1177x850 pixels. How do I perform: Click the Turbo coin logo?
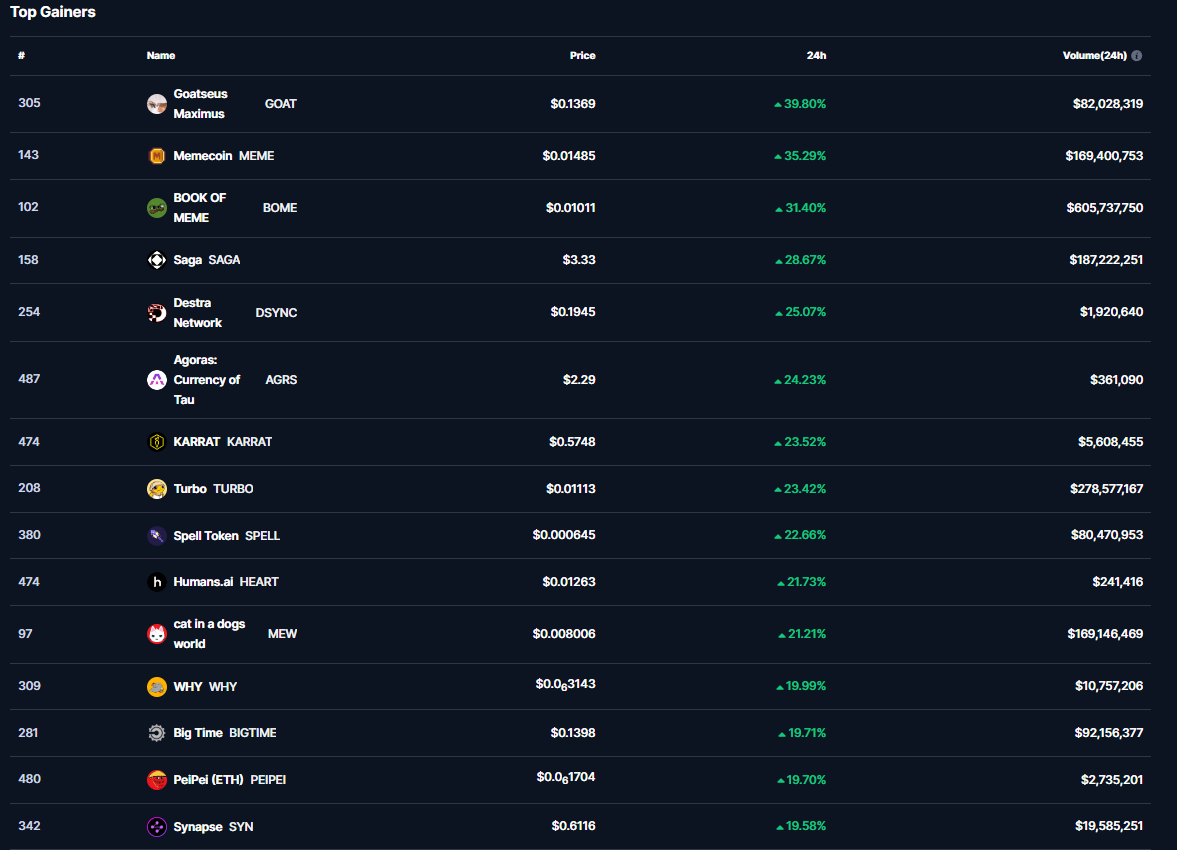tap(157, 489)
